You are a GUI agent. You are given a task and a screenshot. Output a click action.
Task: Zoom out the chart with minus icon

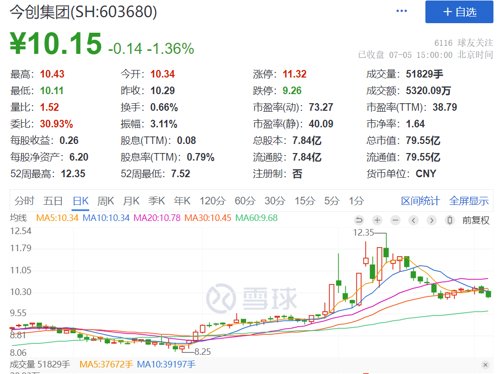click(x=395, y=220)
